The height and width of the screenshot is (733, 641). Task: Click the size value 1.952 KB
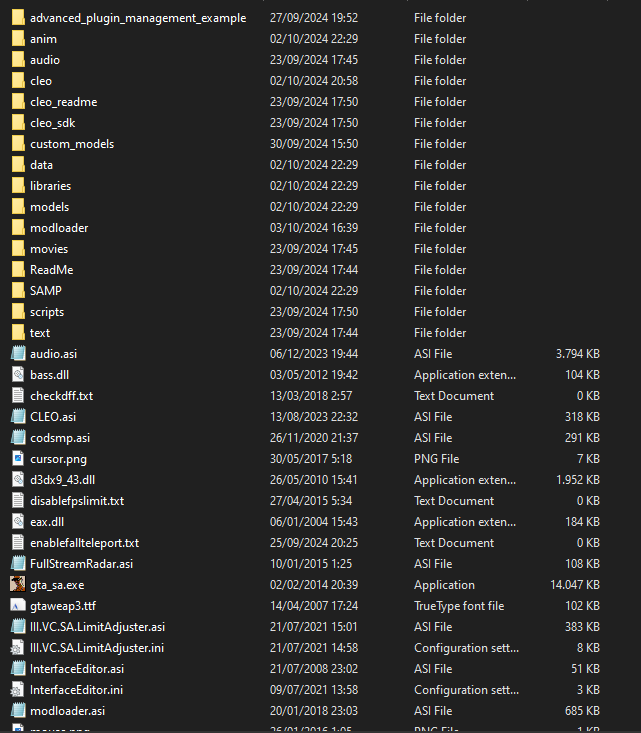coord(577,480)
